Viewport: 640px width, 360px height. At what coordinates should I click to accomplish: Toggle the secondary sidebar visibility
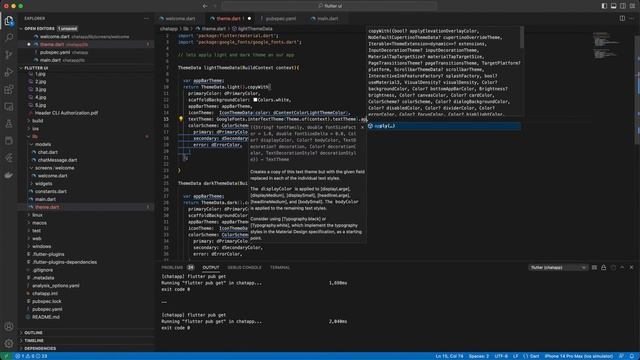623,6
